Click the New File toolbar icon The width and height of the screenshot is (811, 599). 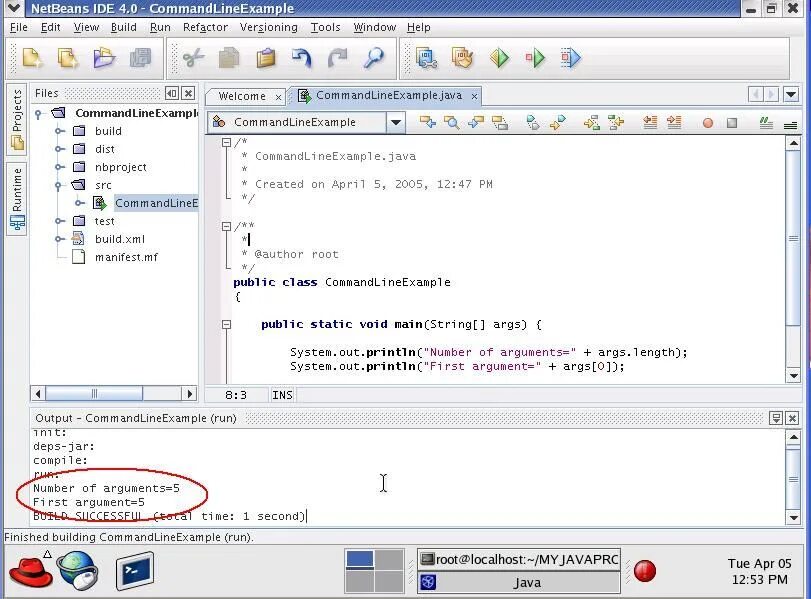coord(33,58)
